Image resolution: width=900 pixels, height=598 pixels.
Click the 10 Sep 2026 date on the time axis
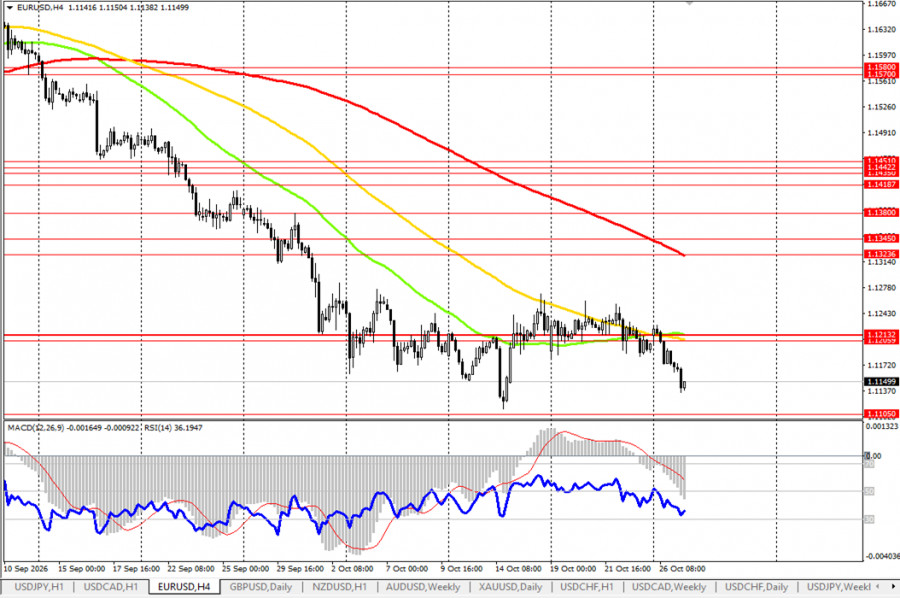[26, 569]
